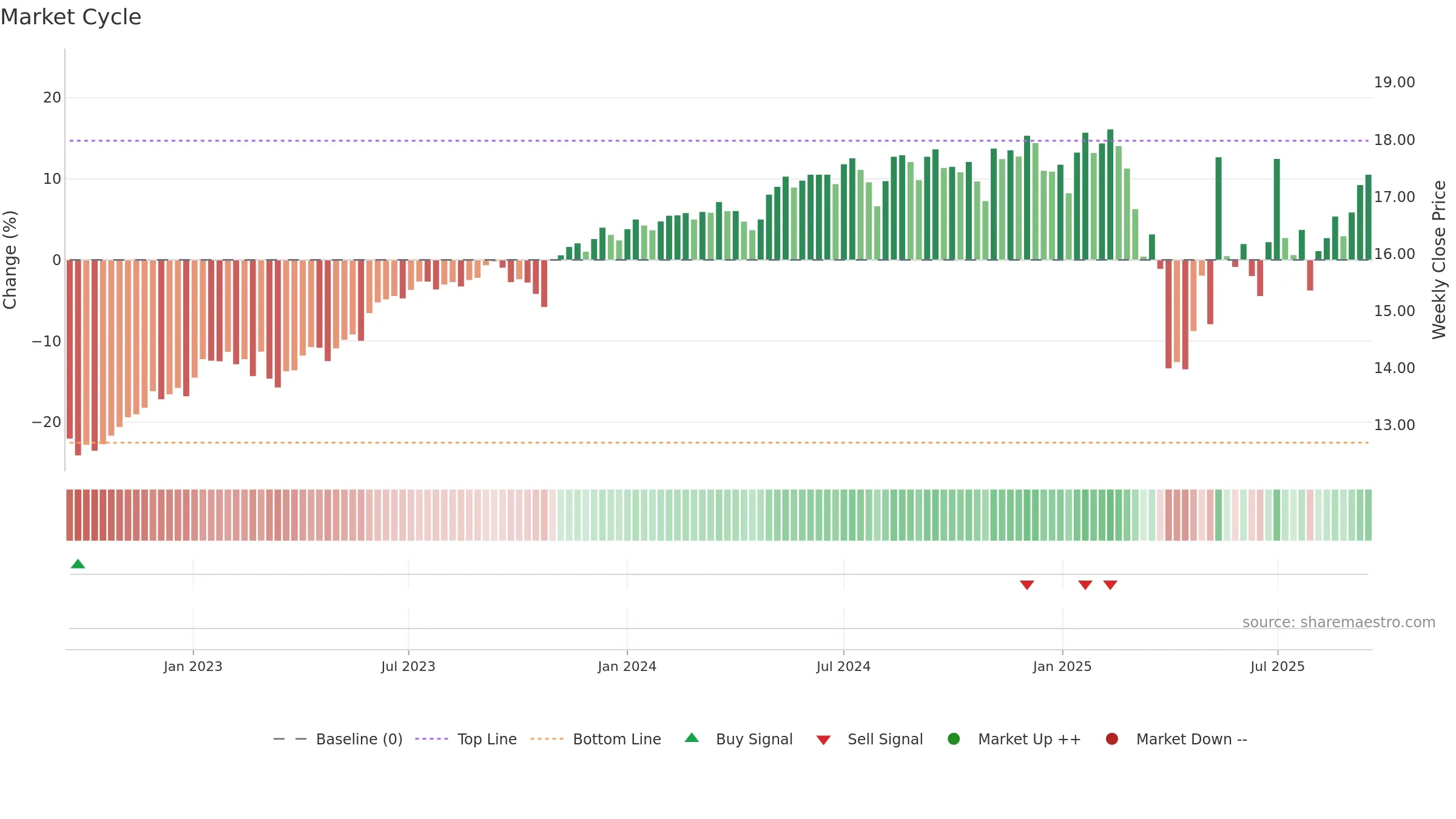Click the 18.00 price axis value
Image resolution: width=1456 pixels, height=819 pixels.
(1394, 140)
